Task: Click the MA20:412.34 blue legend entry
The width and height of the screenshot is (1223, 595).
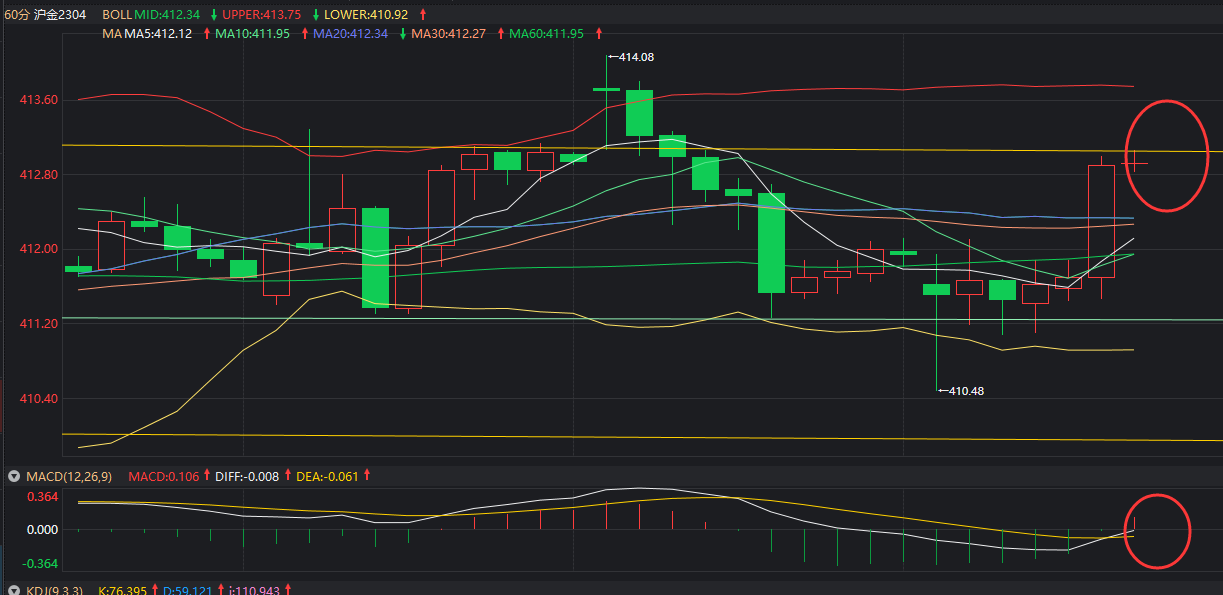Action: (350, 33)
